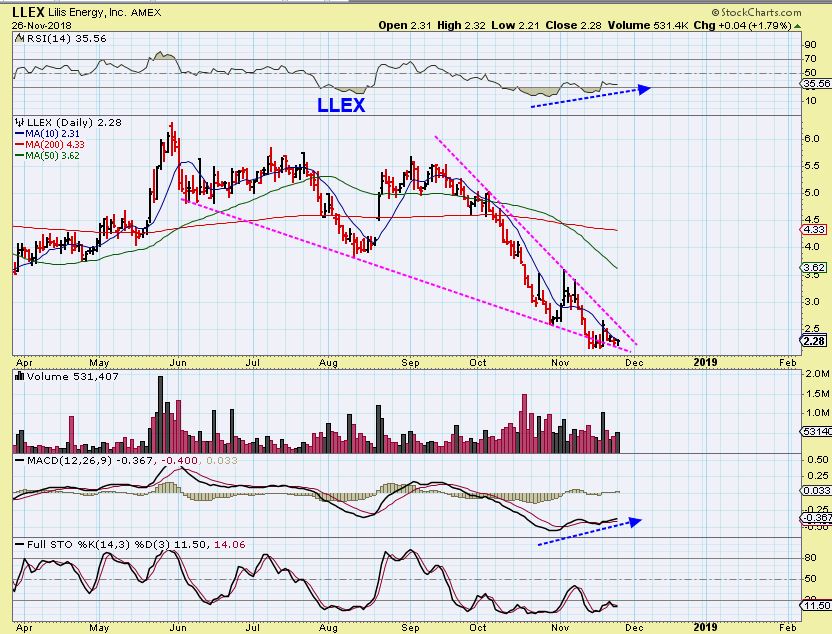Image resolution: width=832 pixels, height=634 pixels.
Task: Click the 2.28 last price tag
Action: pos(814,341)
